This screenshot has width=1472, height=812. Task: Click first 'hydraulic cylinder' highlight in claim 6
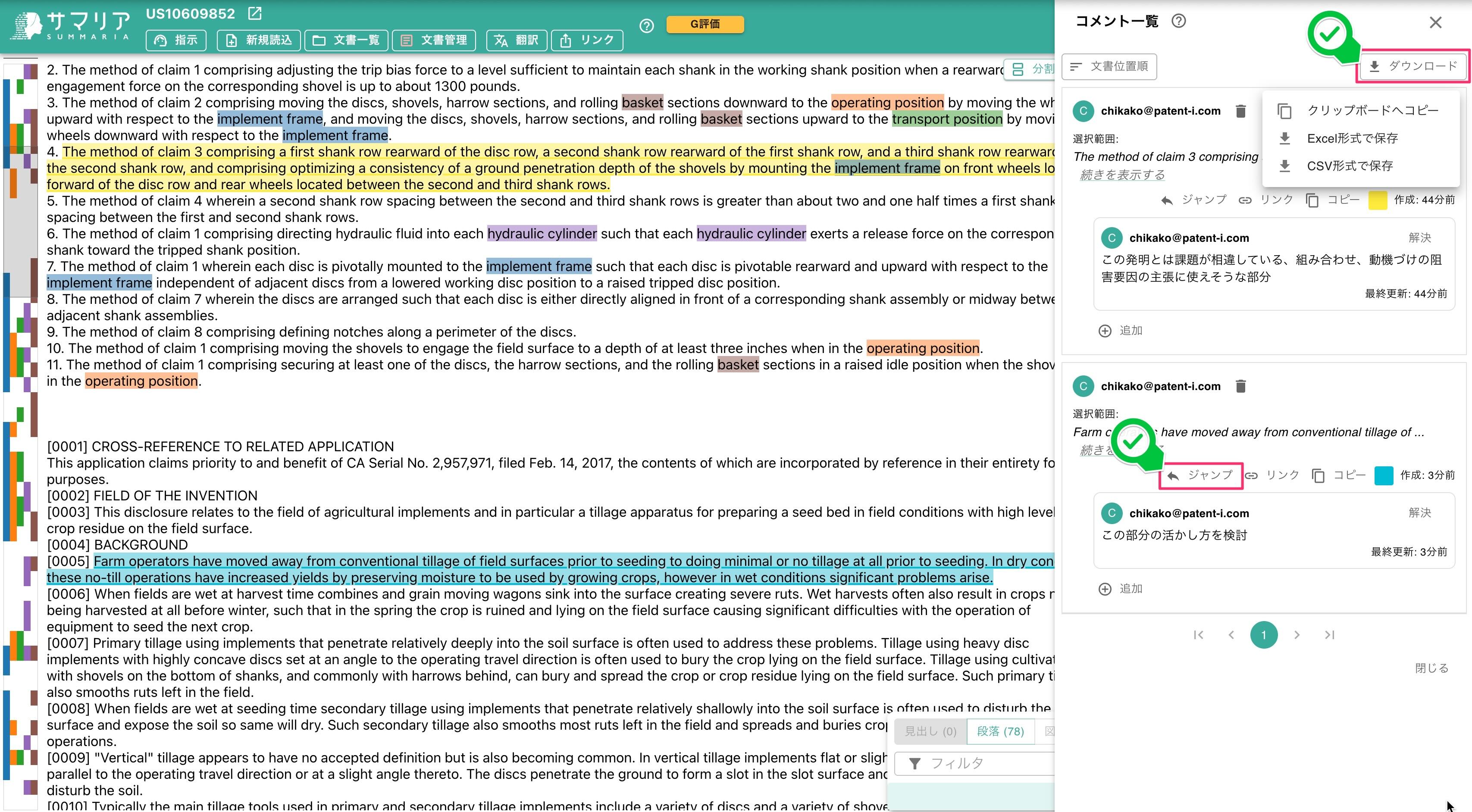(x=542, y=234)
